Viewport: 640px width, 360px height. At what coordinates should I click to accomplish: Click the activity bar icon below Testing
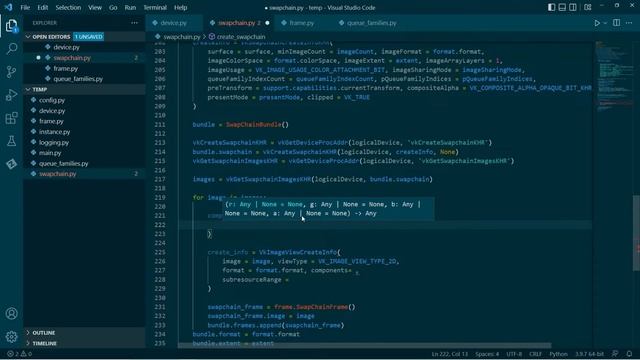click(11, 164)
